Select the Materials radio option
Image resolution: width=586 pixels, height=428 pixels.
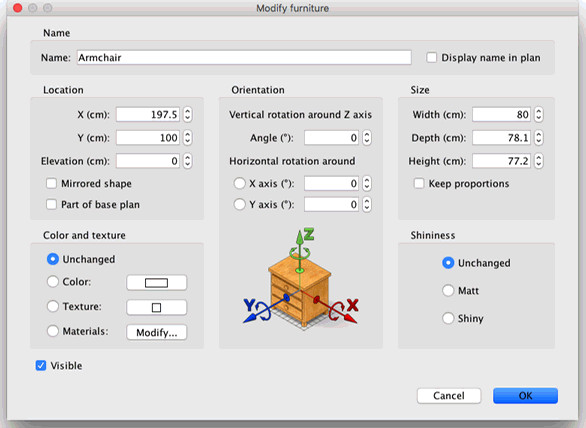[x=53, y=331]
